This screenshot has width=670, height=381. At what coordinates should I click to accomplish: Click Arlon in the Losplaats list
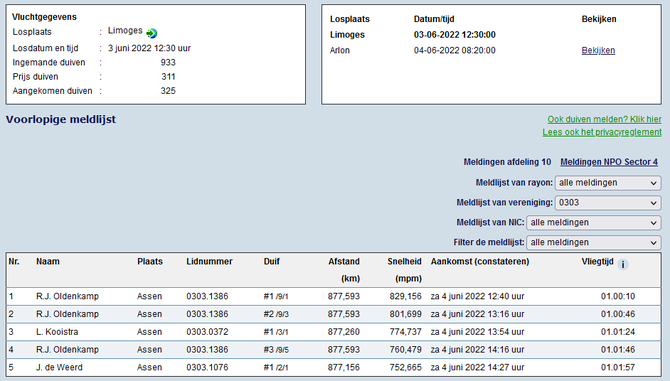340,50
